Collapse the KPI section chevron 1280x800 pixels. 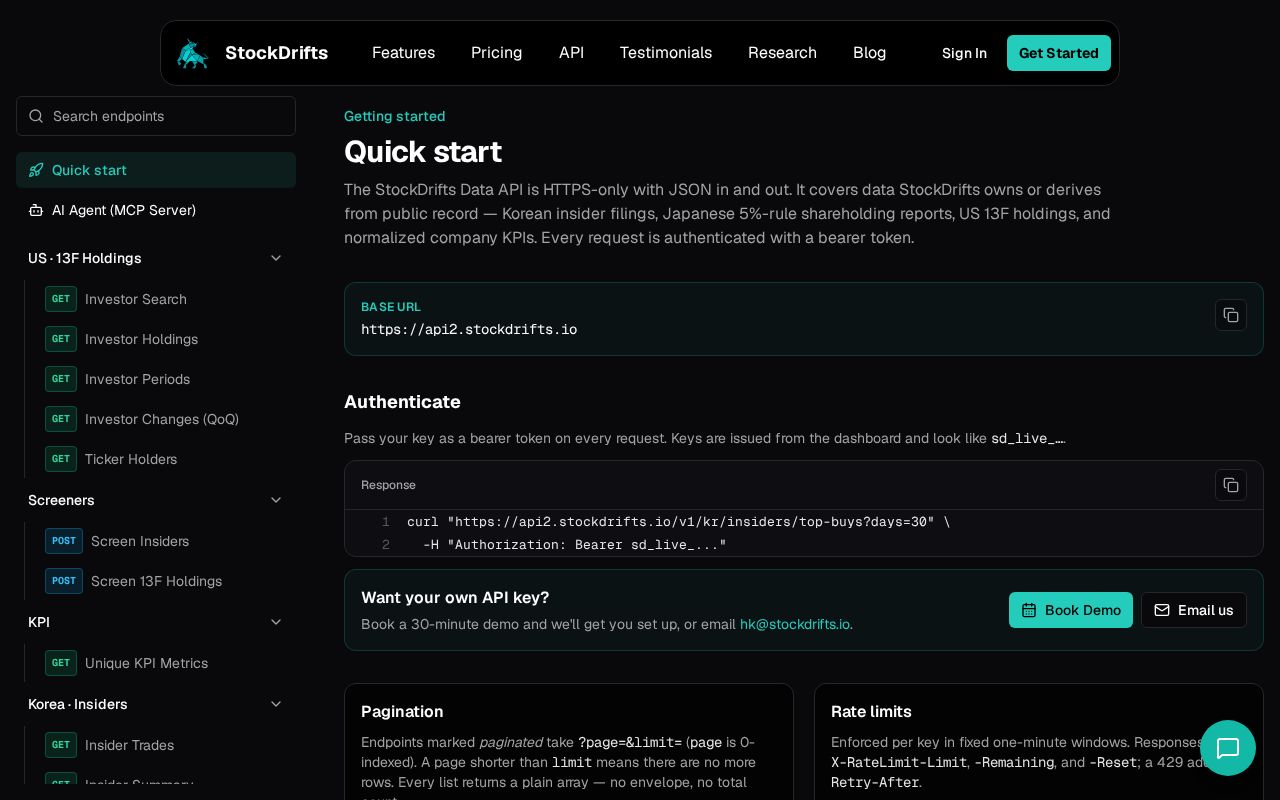(x=276, y=622)
